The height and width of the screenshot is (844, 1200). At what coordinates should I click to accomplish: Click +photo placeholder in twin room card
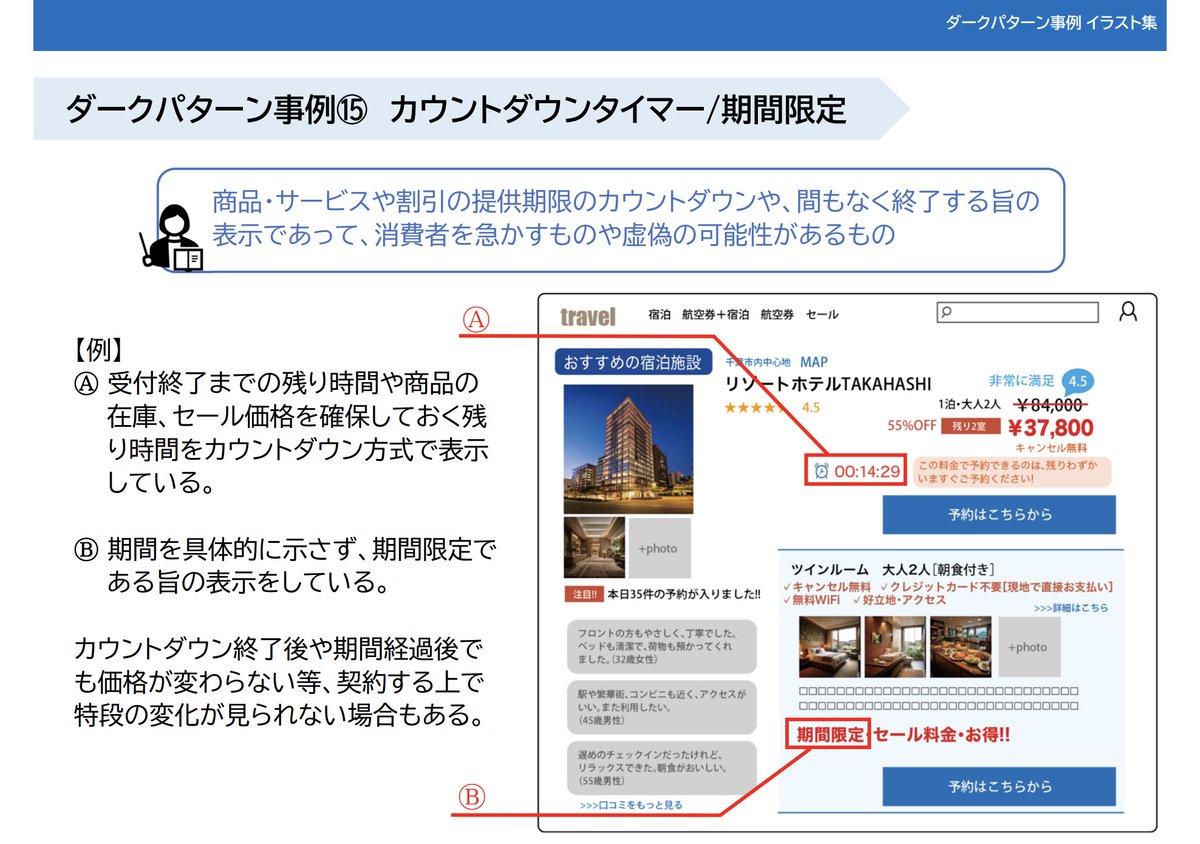pyautogui.click(x=1029, y=646)
